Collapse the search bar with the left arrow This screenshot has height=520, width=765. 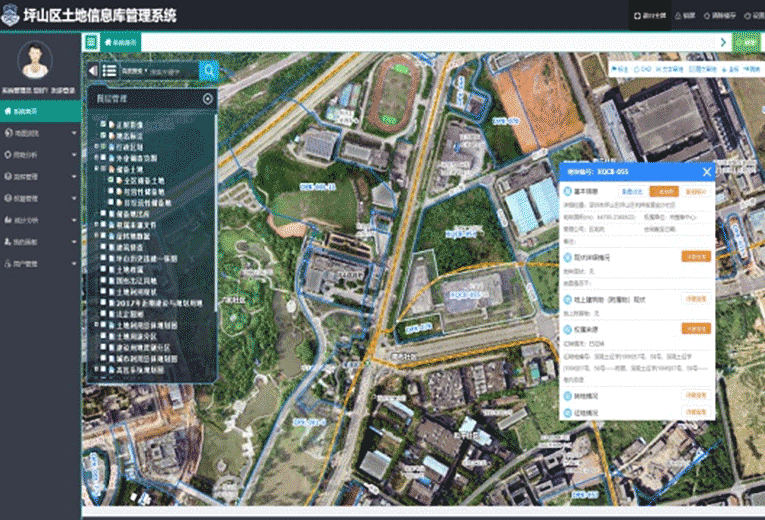(x=93, y=71)
